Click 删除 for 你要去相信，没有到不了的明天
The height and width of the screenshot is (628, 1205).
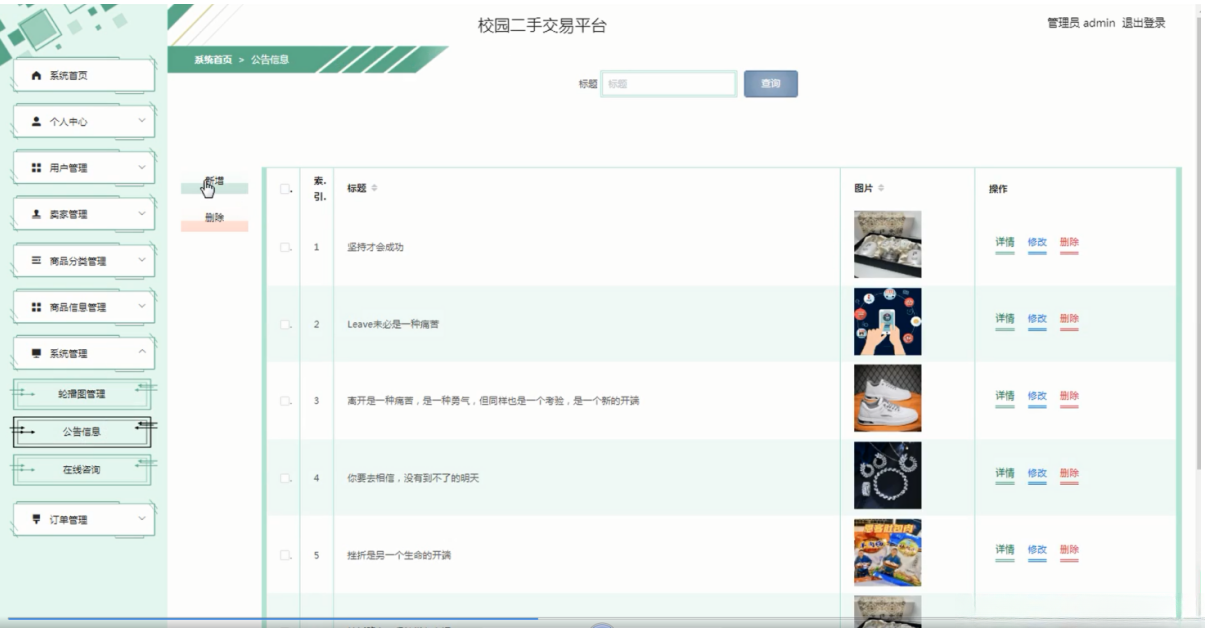click(1069, 473)
